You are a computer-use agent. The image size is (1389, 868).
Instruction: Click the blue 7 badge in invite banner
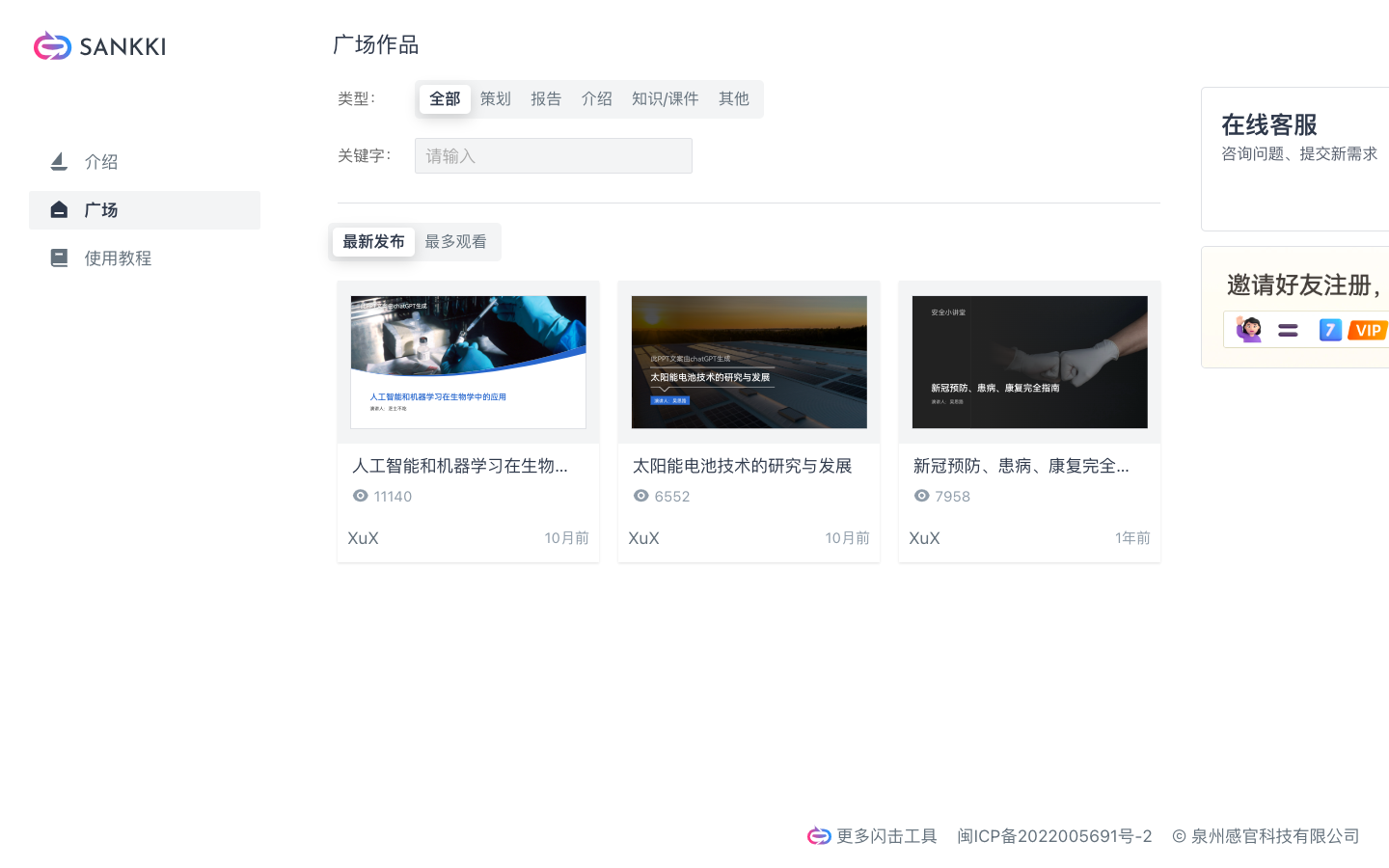1330,329
